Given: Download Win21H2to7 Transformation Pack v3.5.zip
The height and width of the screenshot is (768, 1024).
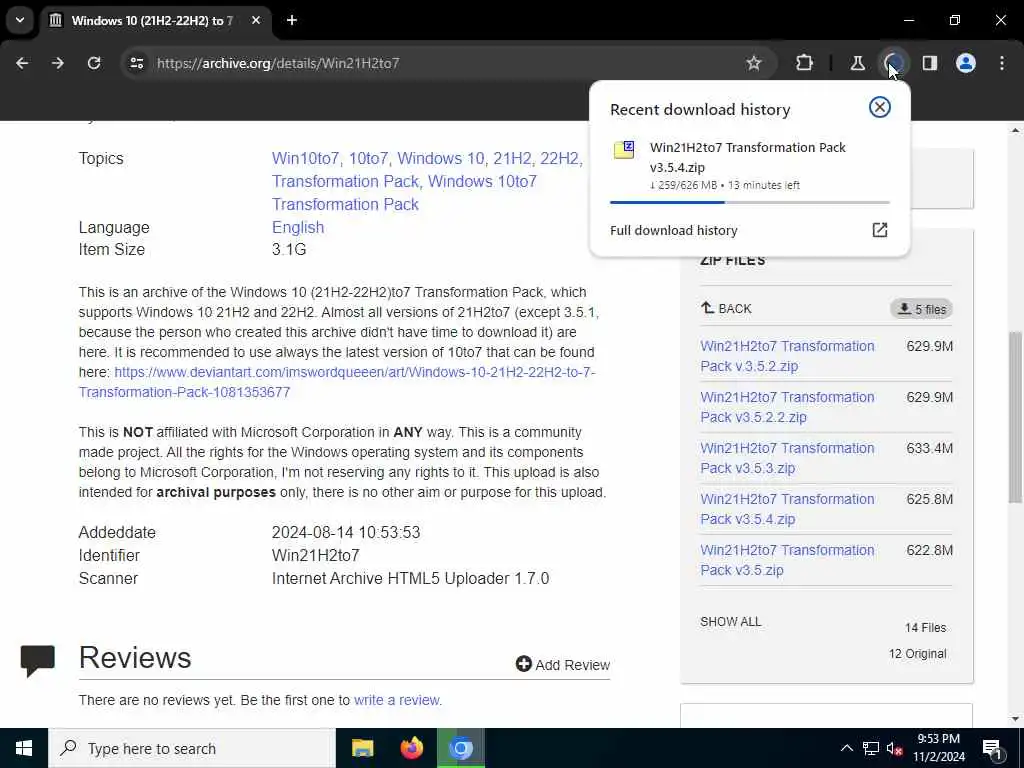Looking at the screenshot, I should 787,560.
